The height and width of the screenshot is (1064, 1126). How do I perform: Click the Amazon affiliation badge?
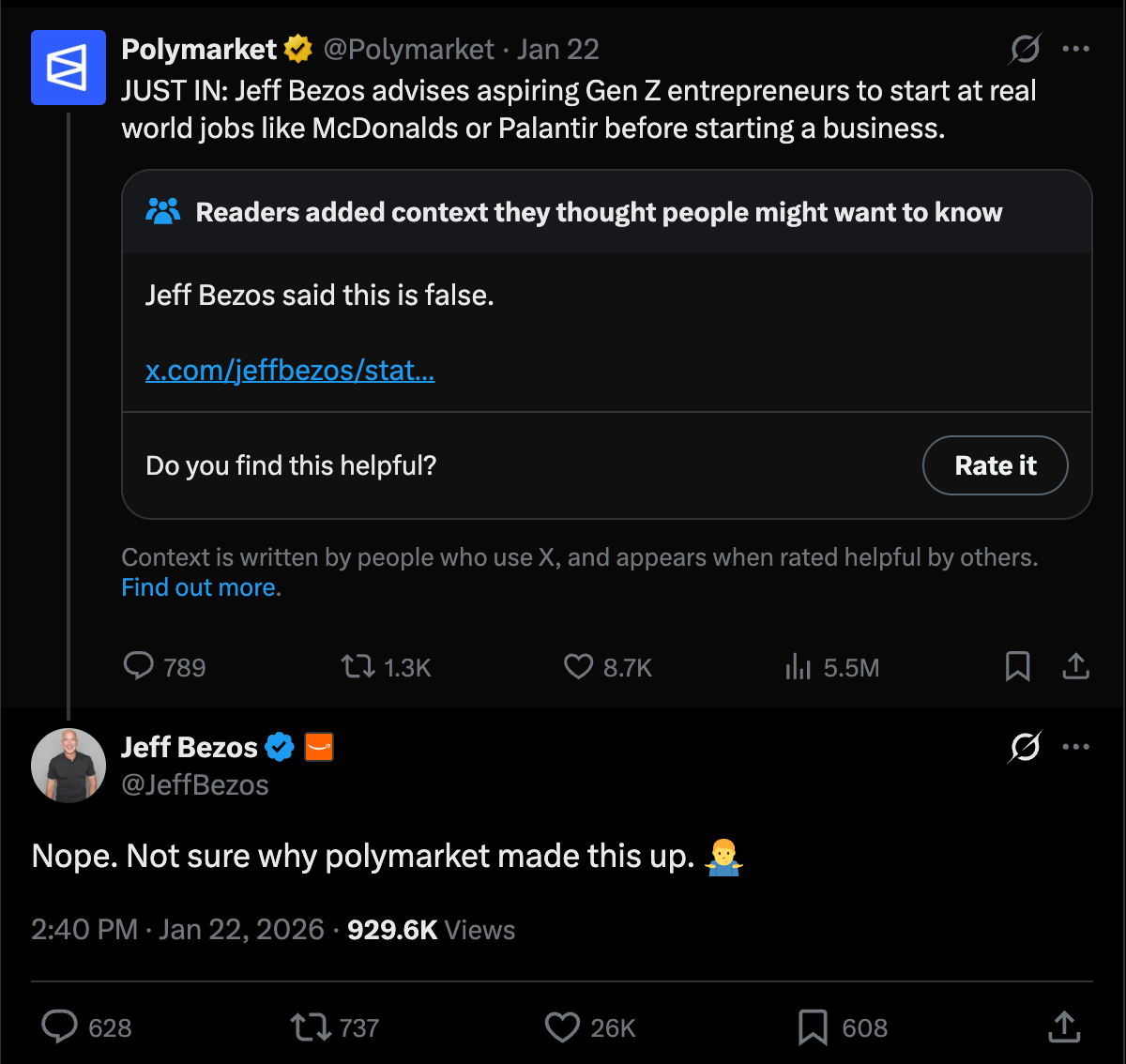(x=319, y=747)
